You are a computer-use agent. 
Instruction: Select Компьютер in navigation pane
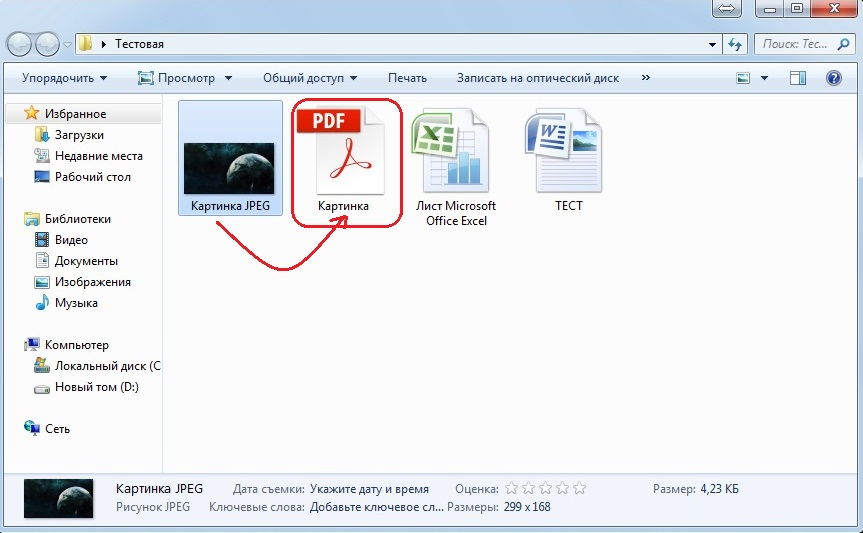tap(77, 345)
